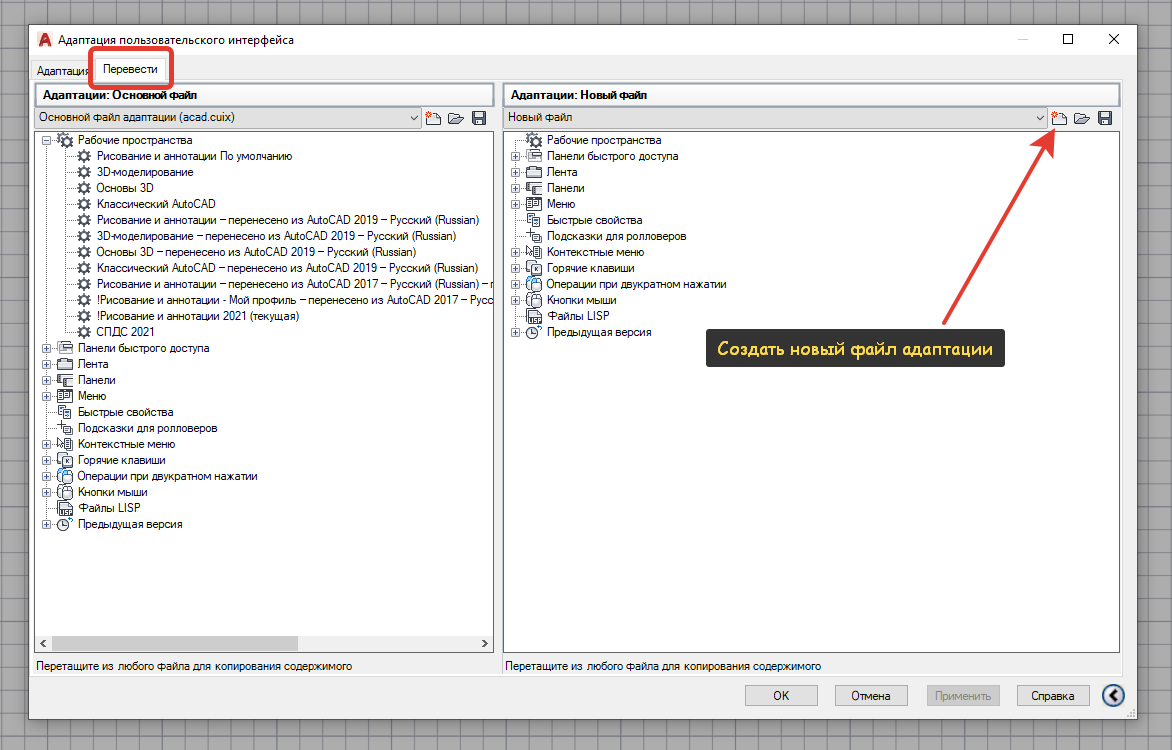Expand Операции при двукратном нажатии in right tree
The image size is (1172, 750).
pyautogui.click(x=515, y=284)
